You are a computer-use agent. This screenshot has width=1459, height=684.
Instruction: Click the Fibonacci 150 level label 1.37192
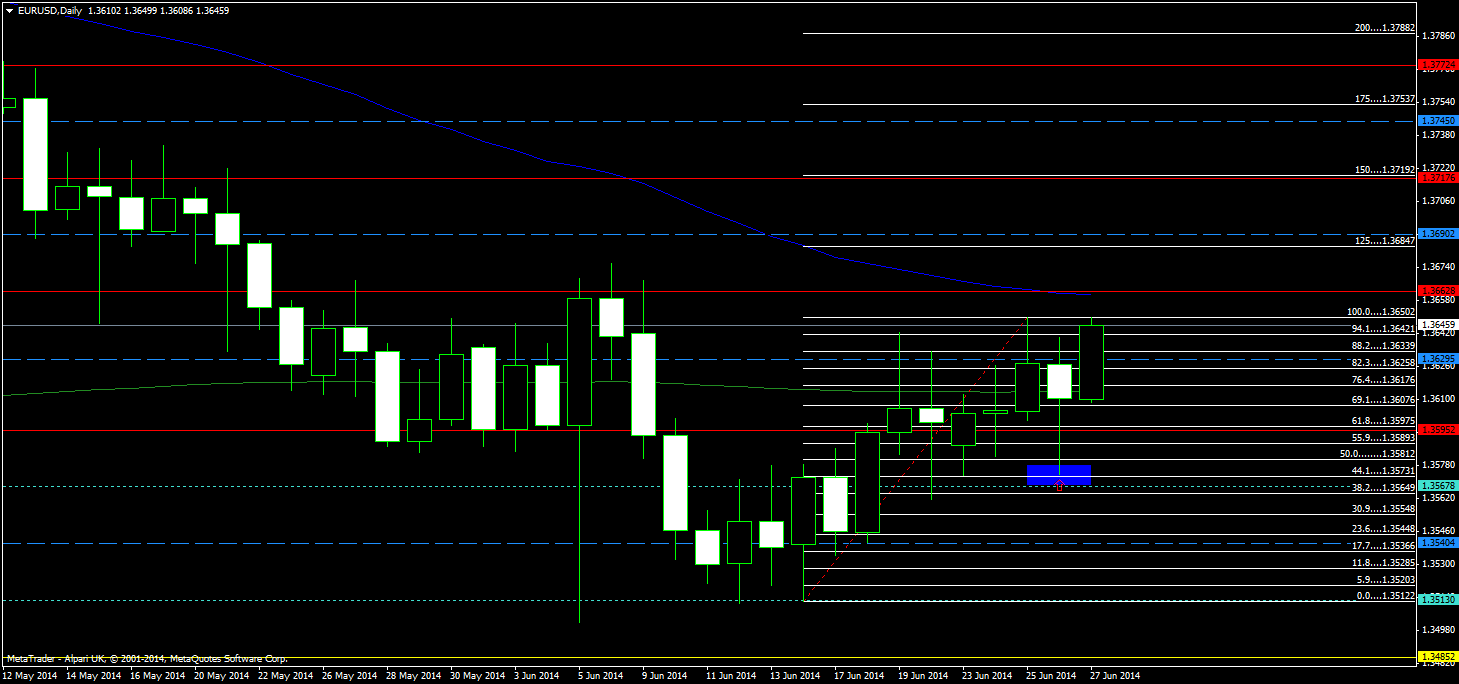pyautogui.click(x=1384, y=170)
